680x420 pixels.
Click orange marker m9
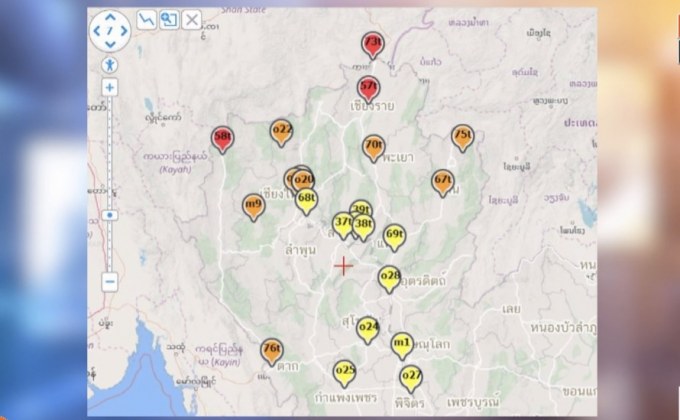[x=253, y=207]
